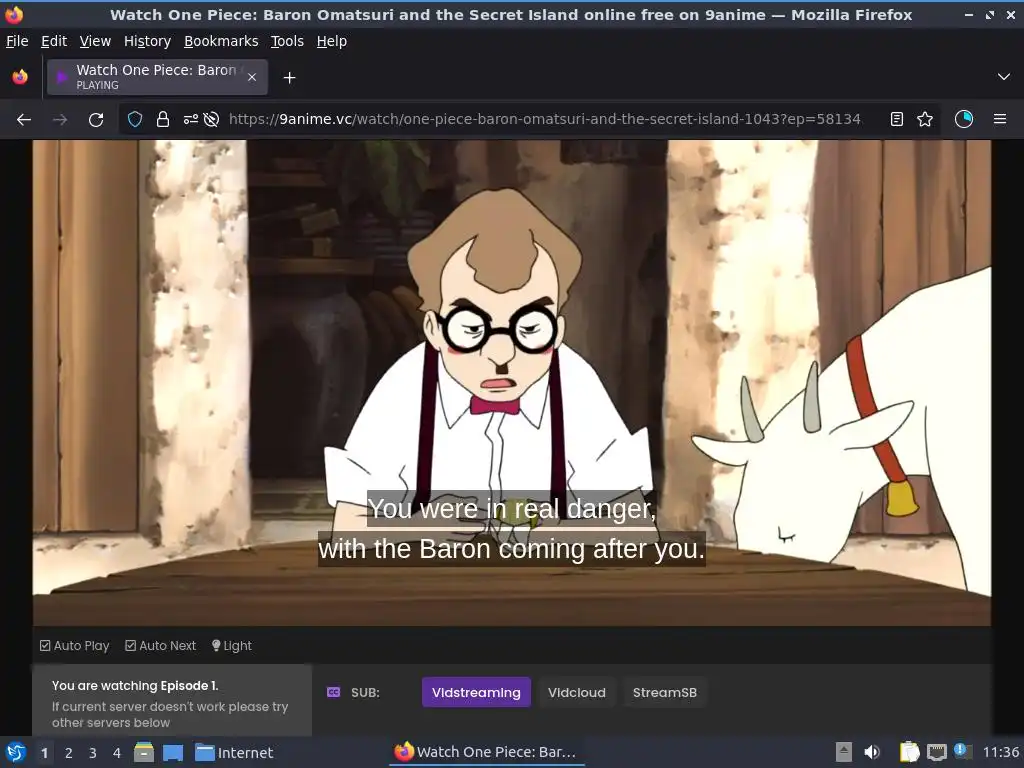Screen dimensions: 1024x768
Task: Reload the current 9anime page
Action: tap(96, 120)
